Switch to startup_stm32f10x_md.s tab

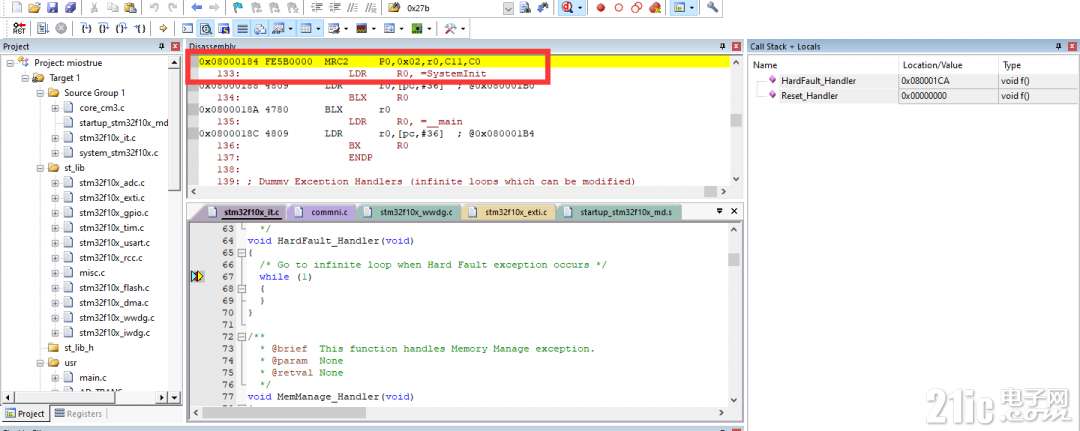(x=619, y=212)
